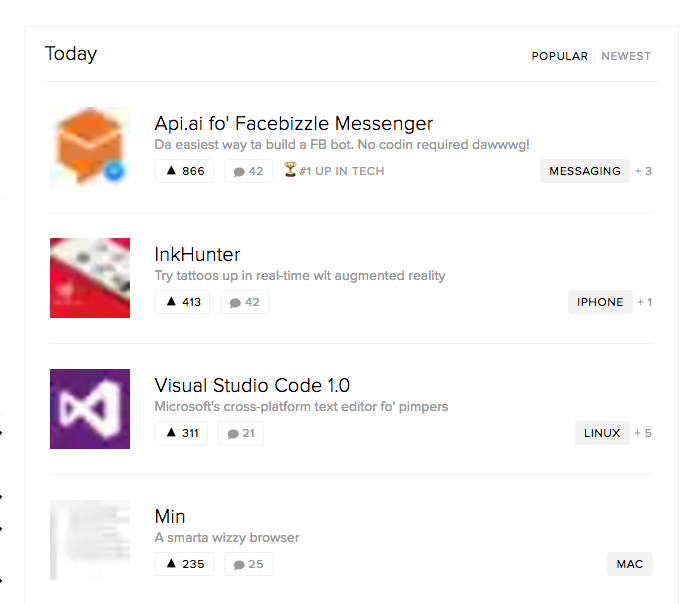The height and width of the screenshot is (604, 697).
Task: View the 21 comments on Visual Studio Code
Action: click(x=241, y=433)
